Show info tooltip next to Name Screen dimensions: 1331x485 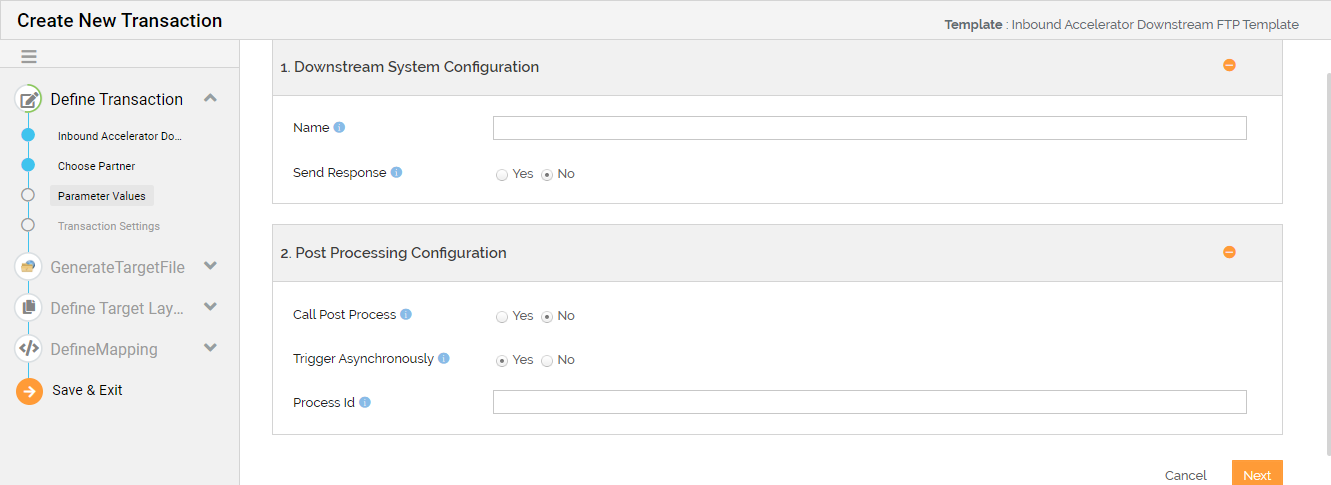pyautogui.click(x=339, y=128)
